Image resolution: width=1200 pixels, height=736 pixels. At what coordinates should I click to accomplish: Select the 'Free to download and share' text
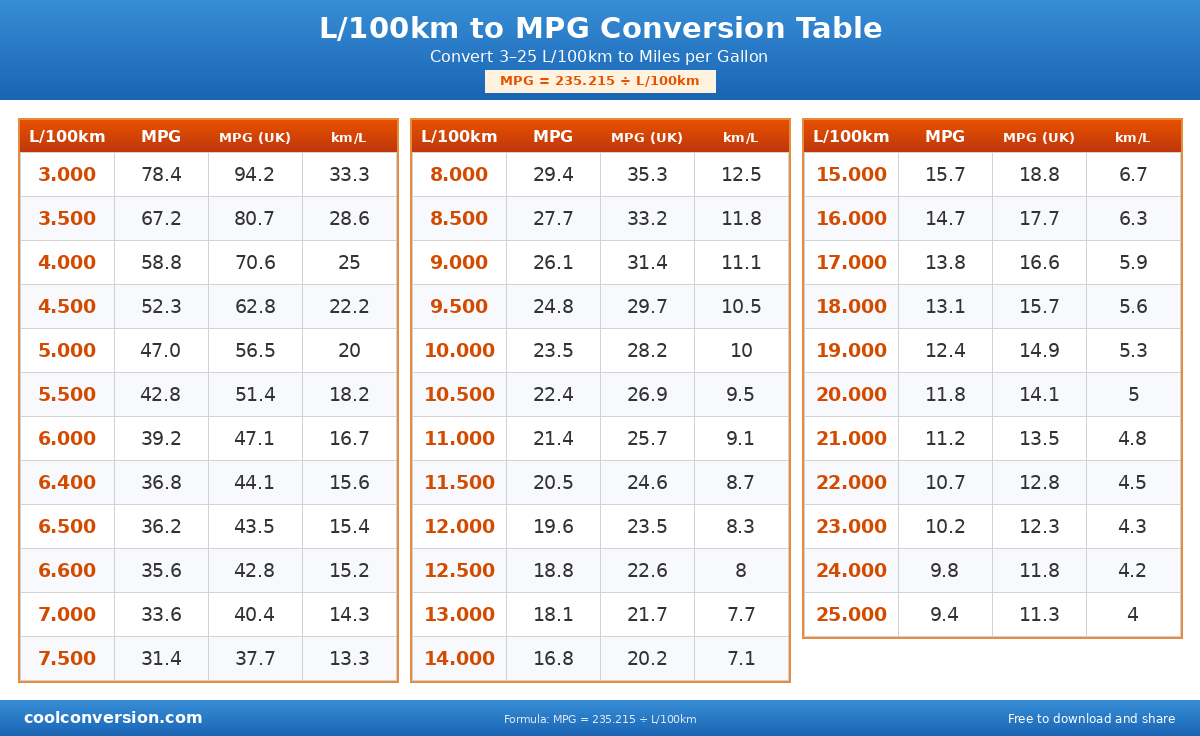click(1091, 719)
